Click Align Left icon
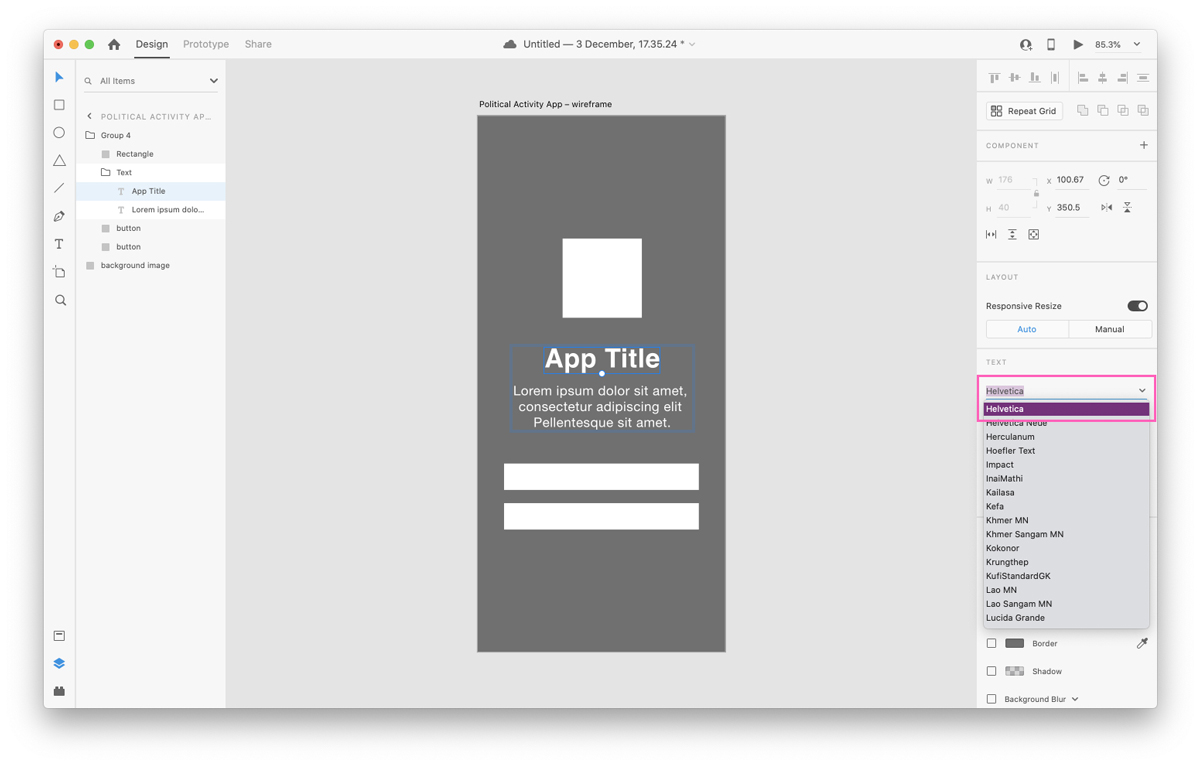 point(1082,77)
